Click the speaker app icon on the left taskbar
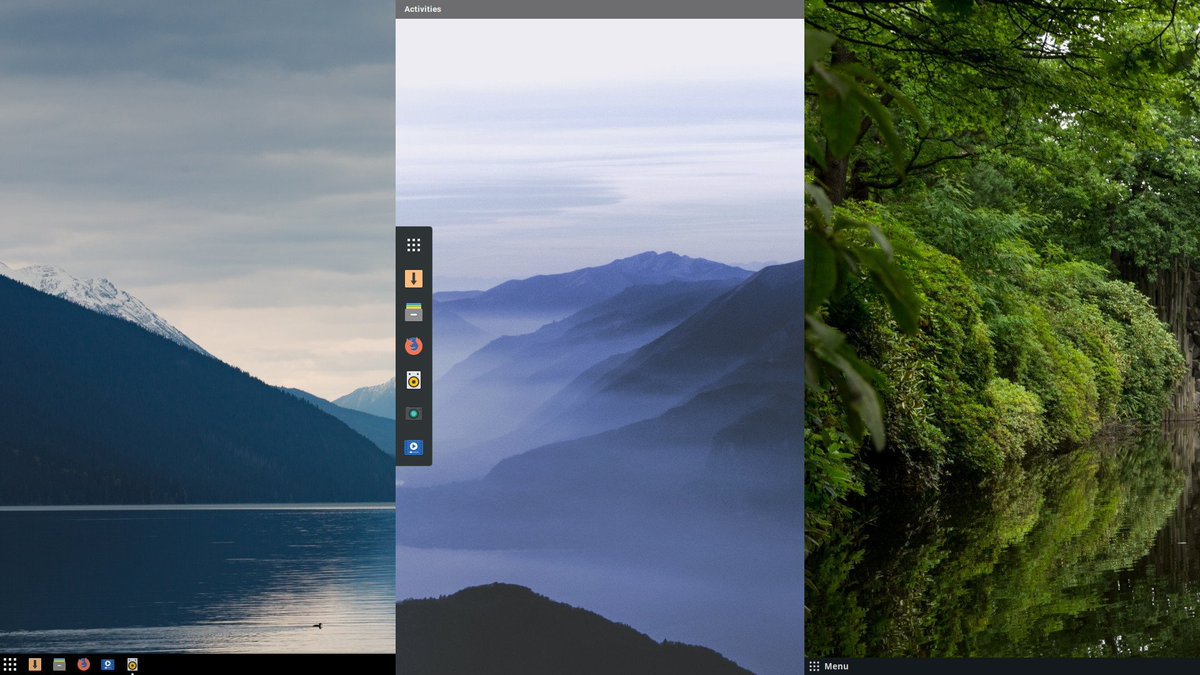The height and width of the screenshot is (675, 1200). click(x=132, y=663)
